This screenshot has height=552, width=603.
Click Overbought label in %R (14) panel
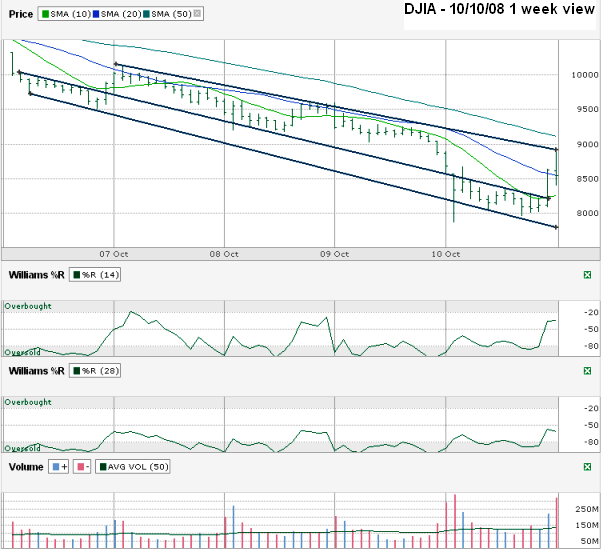[28, 306]
